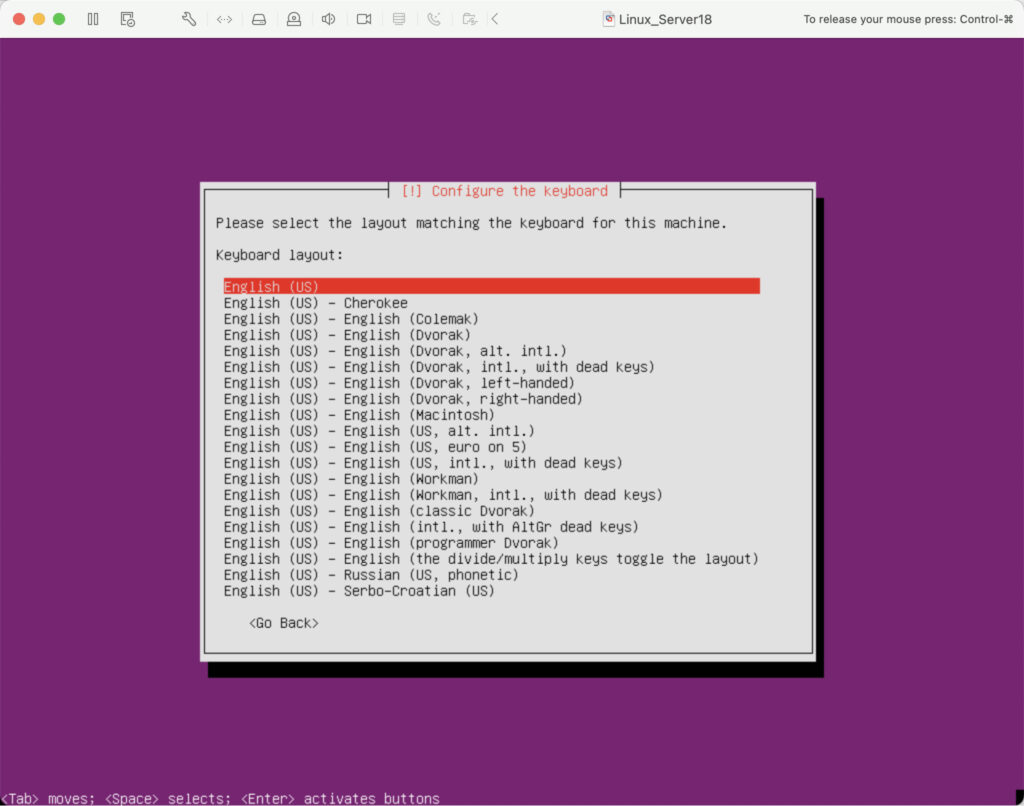Open VM configuration wrench icon
This screenshot has height=806, width=1024.
[x=189, y=19]
